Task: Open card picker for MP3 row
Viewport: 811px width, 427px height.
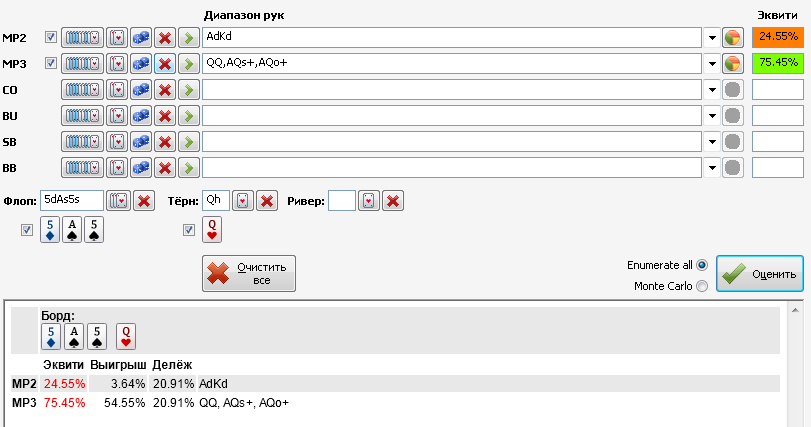Action: tap(117, 64)
